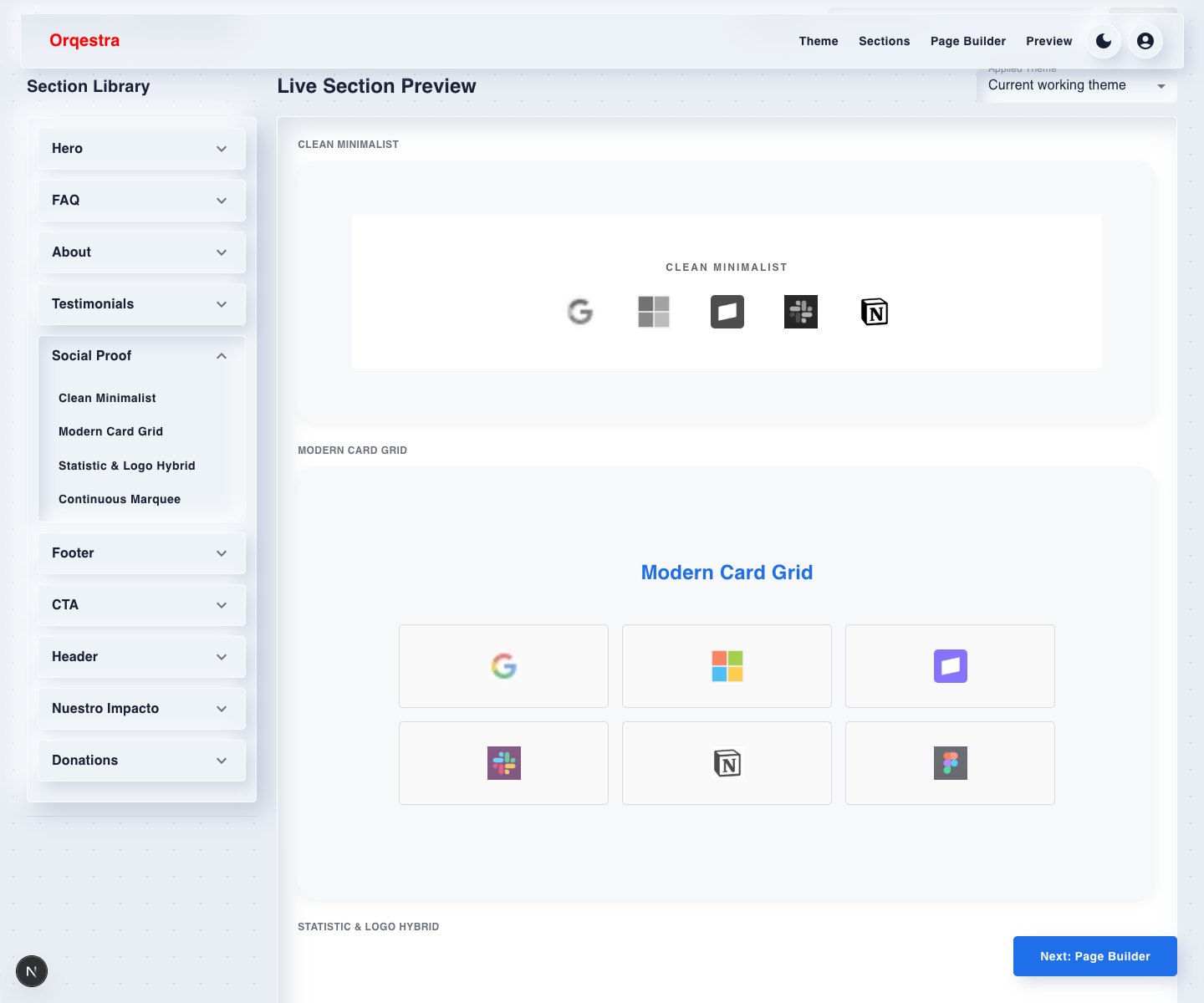Click the Live Section Preview heading
Screen dimensions: 1204x1003
(377, 86)
